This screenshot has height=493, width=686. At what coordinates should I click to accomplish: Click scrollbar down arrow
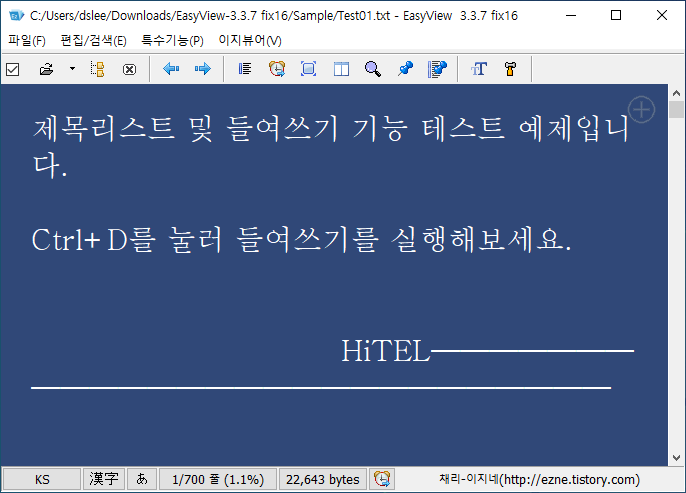click(x=676, y=458)
